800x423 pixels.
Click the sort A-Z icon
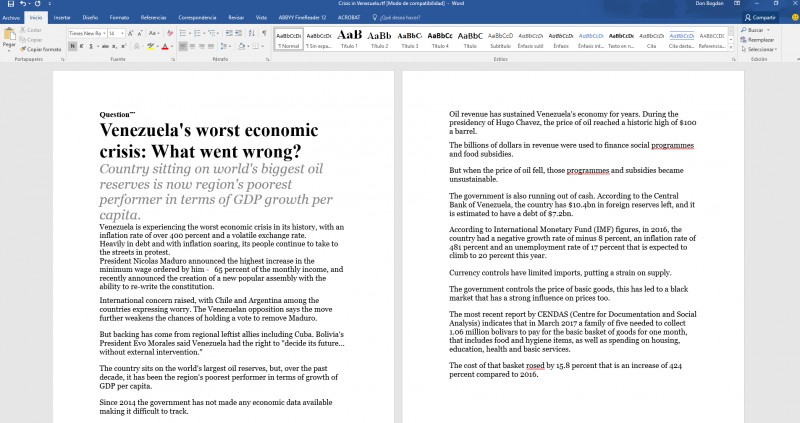point(252,33)
